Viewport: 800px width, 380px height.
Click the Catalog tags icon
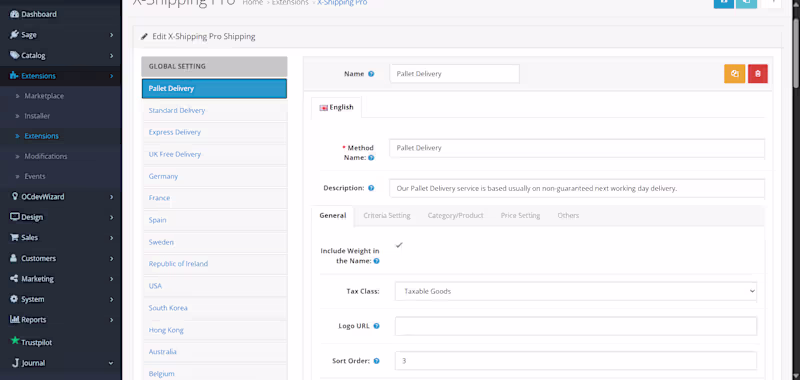click(15, 55)
